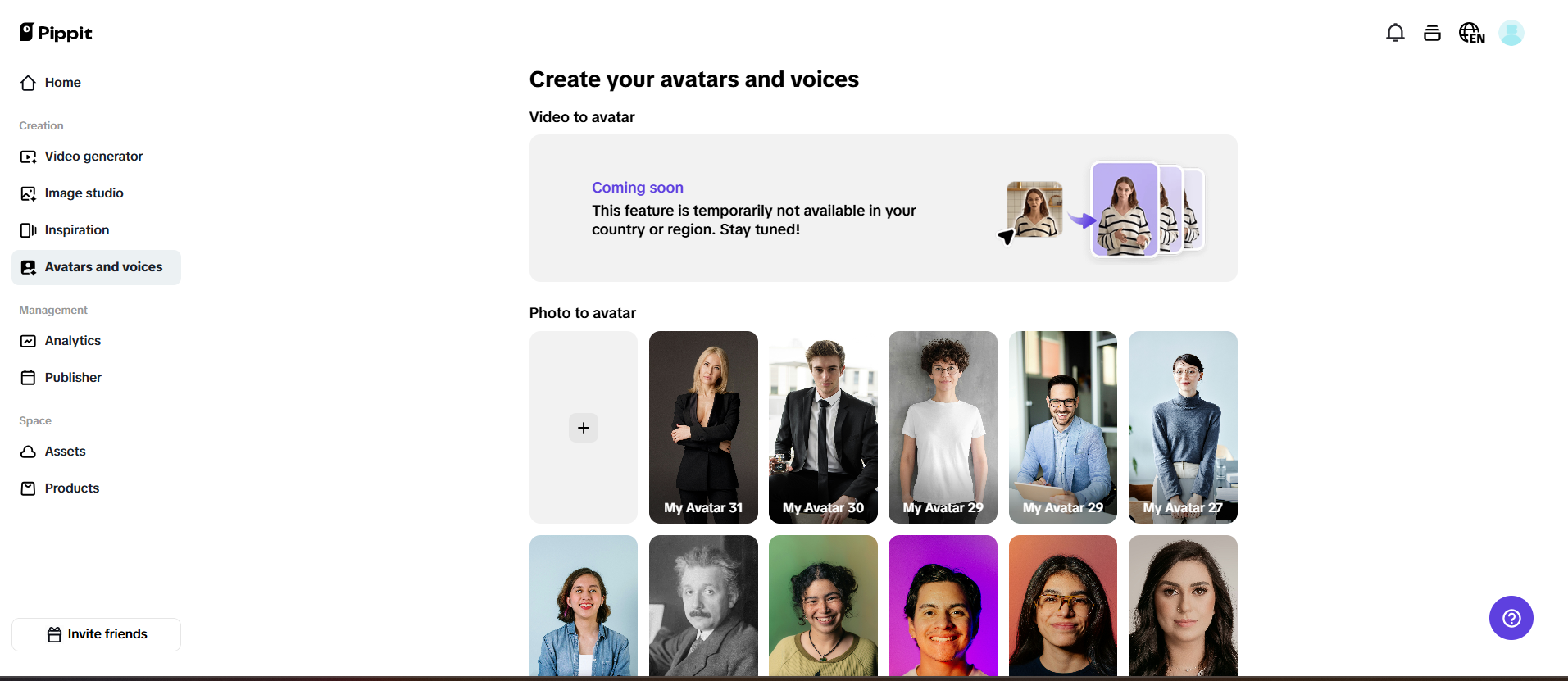Open Video generator
The width and height of the screenshot is (1568, 681).
(x=96, y=157)
